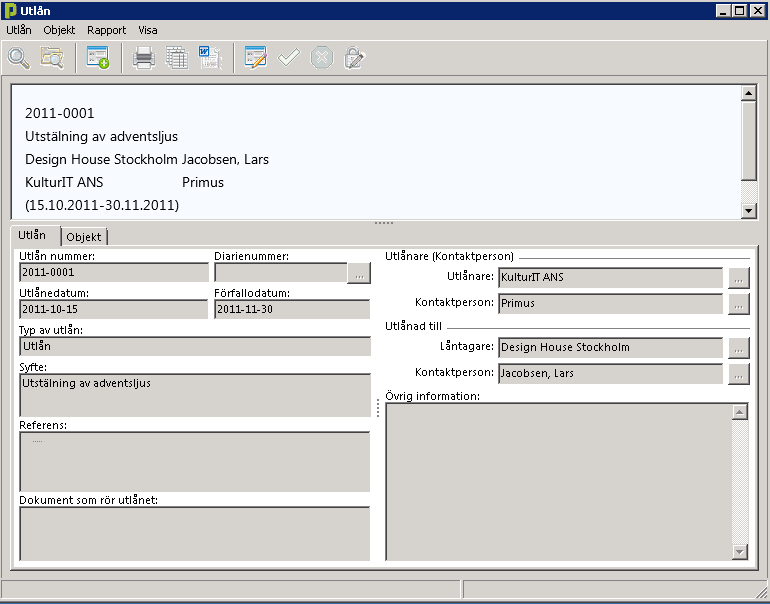Click the horizontal splitter grip below summary

(384, 223)
